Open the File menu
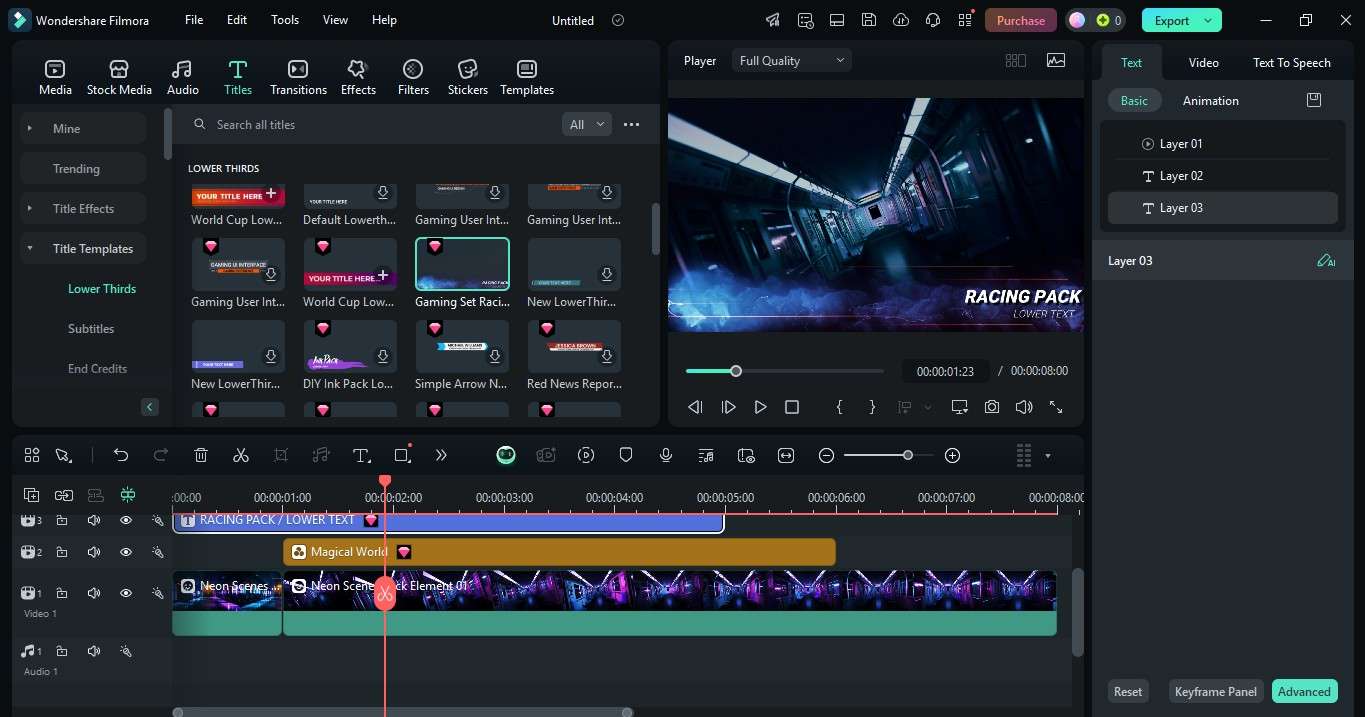Screen dimensions: 1365x717 pyautogui.click(x=194, y=20)
